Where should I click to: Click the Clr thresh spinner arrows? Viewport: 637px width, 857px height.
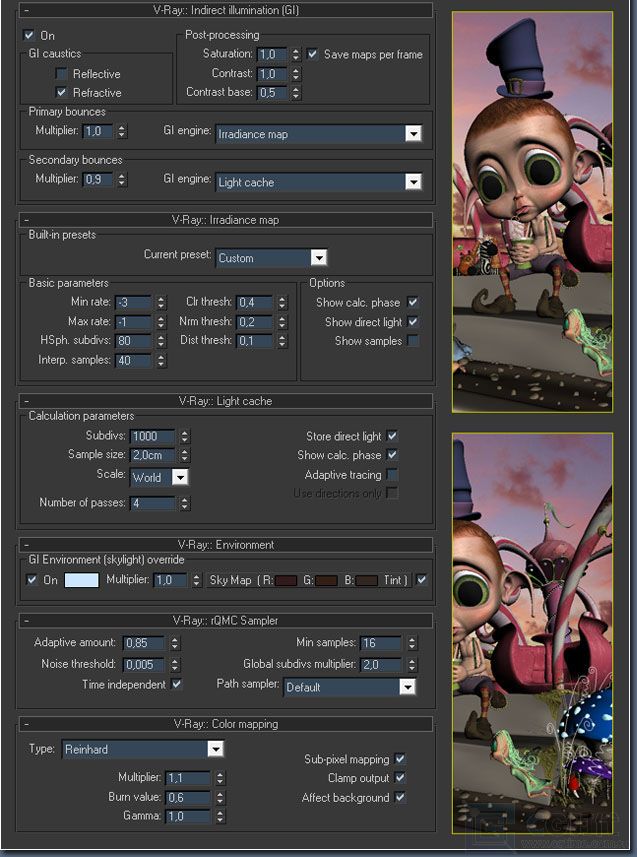(x=282, y=302)
